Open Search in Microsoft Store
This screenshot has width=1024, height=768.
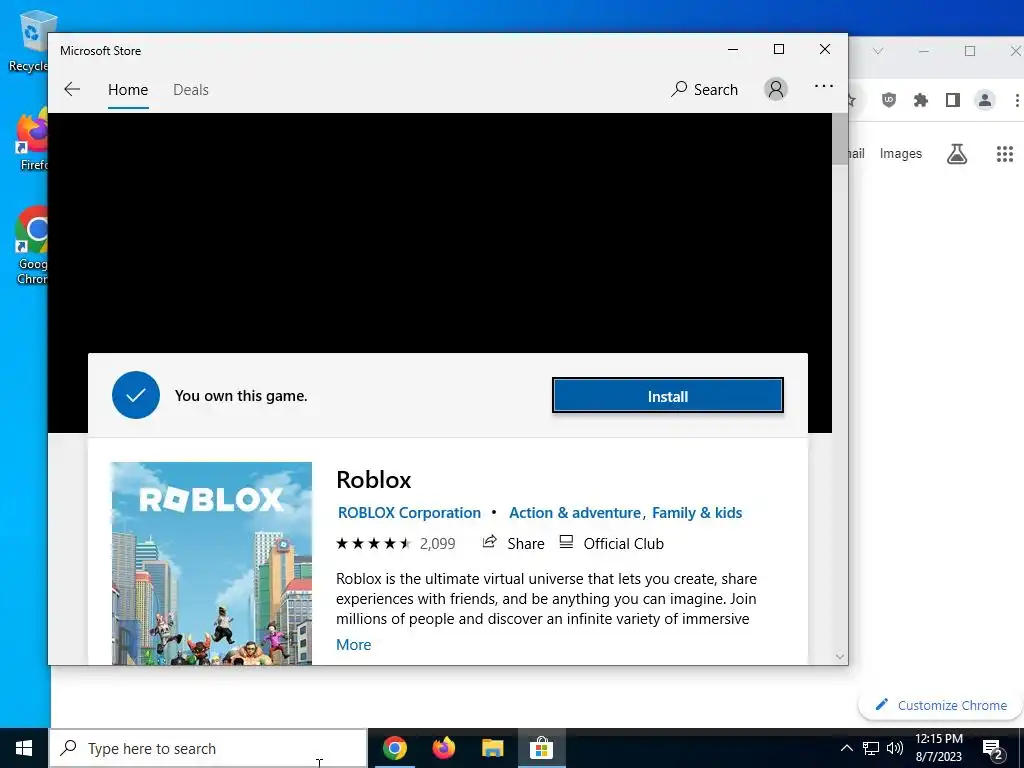point(705,89)
